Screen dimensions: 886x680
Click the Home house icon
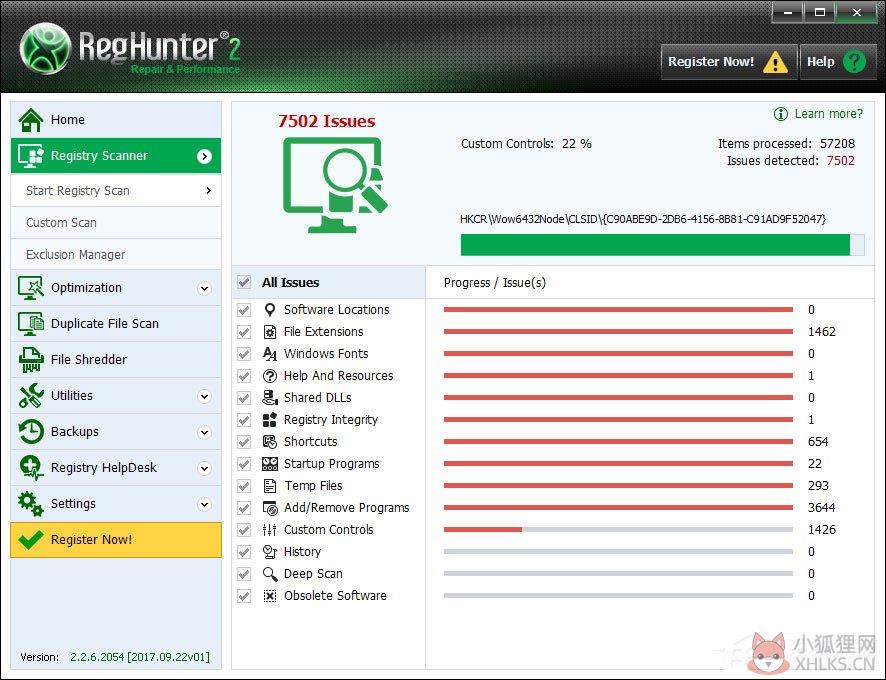point(31,119)
